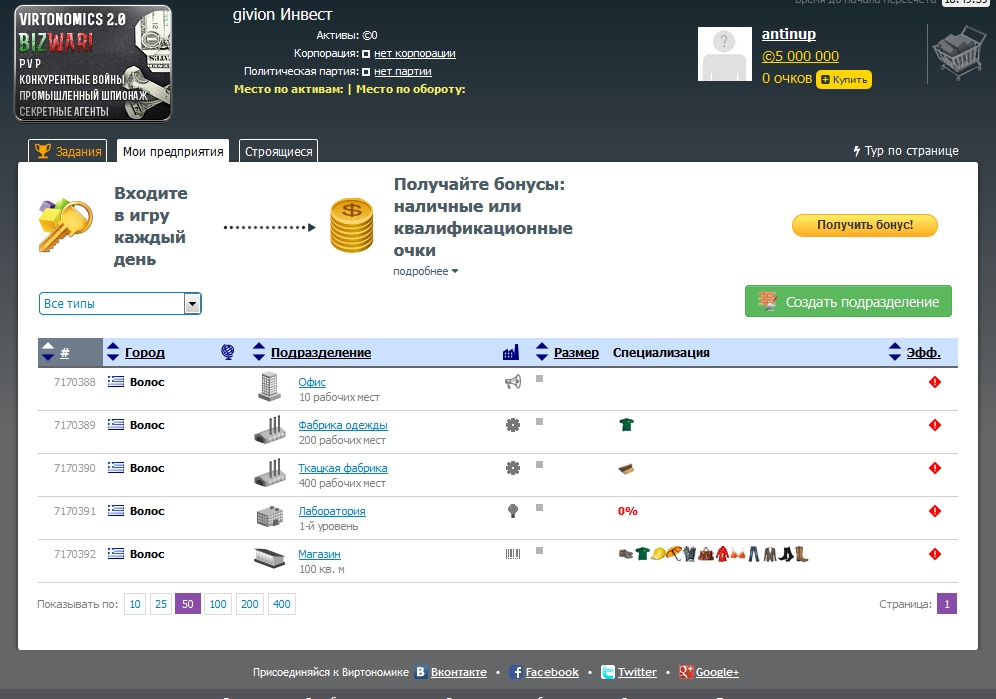Click the shopping cart icon in header
Screen dimensions: 996x699
tap(956, 53)
